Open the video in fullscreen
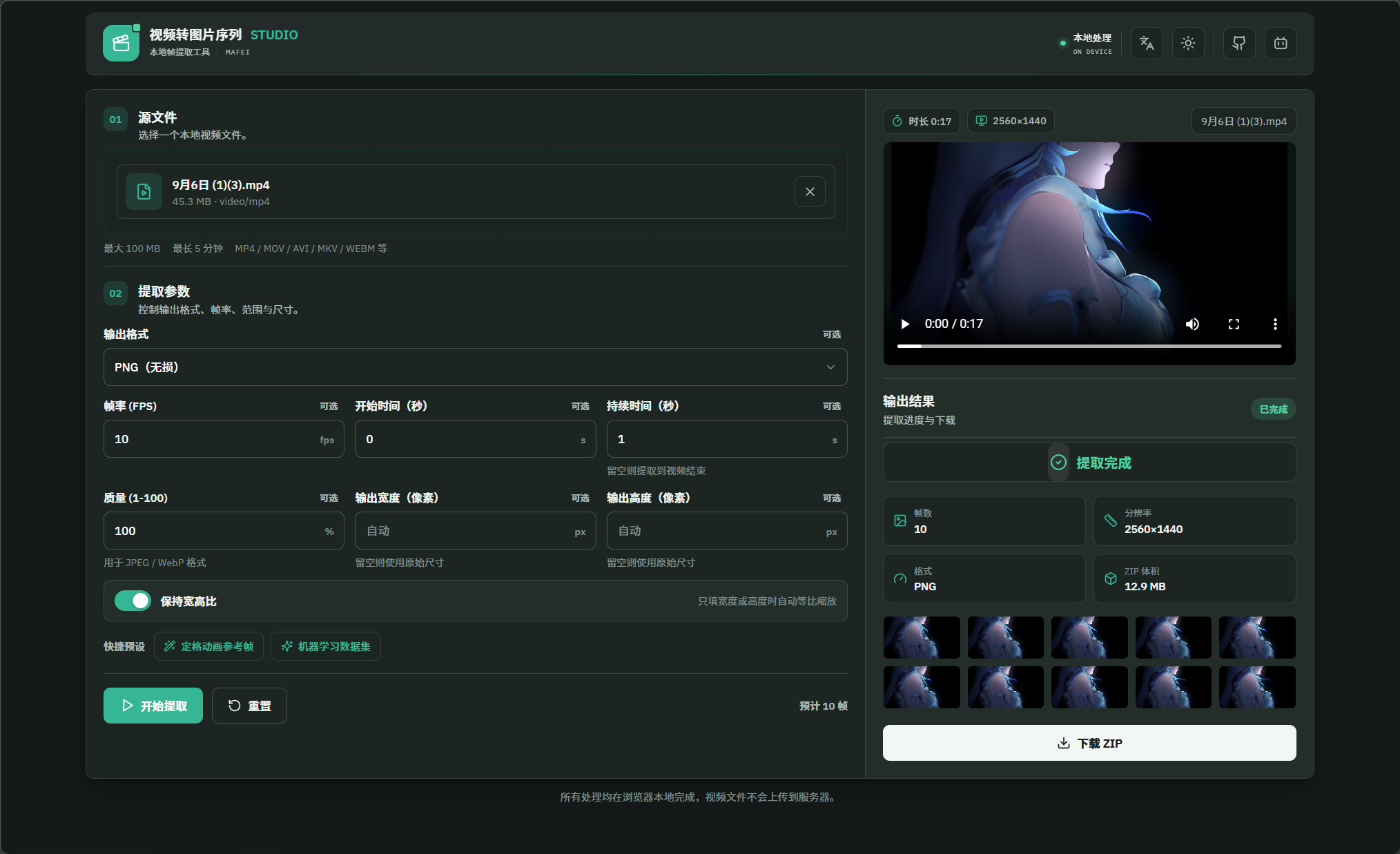The image size is (1400, 854). [1234, 324]
